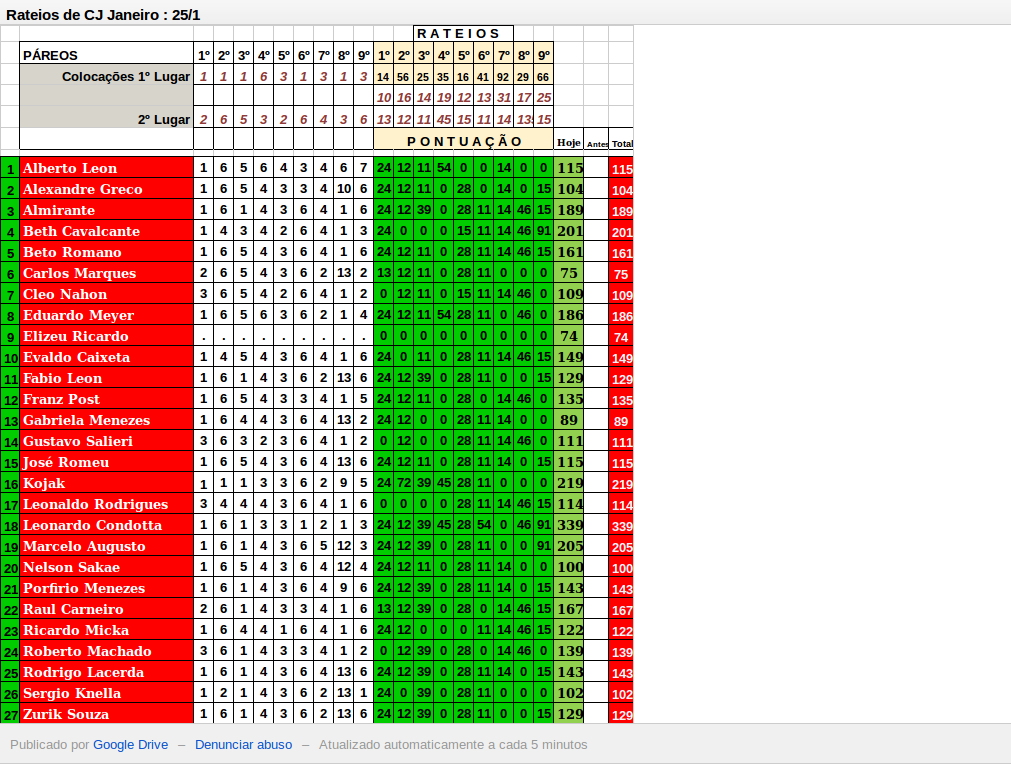Select the Gustavo Salieri name cell
1011x764 pixels.
[x=106, y=441]
